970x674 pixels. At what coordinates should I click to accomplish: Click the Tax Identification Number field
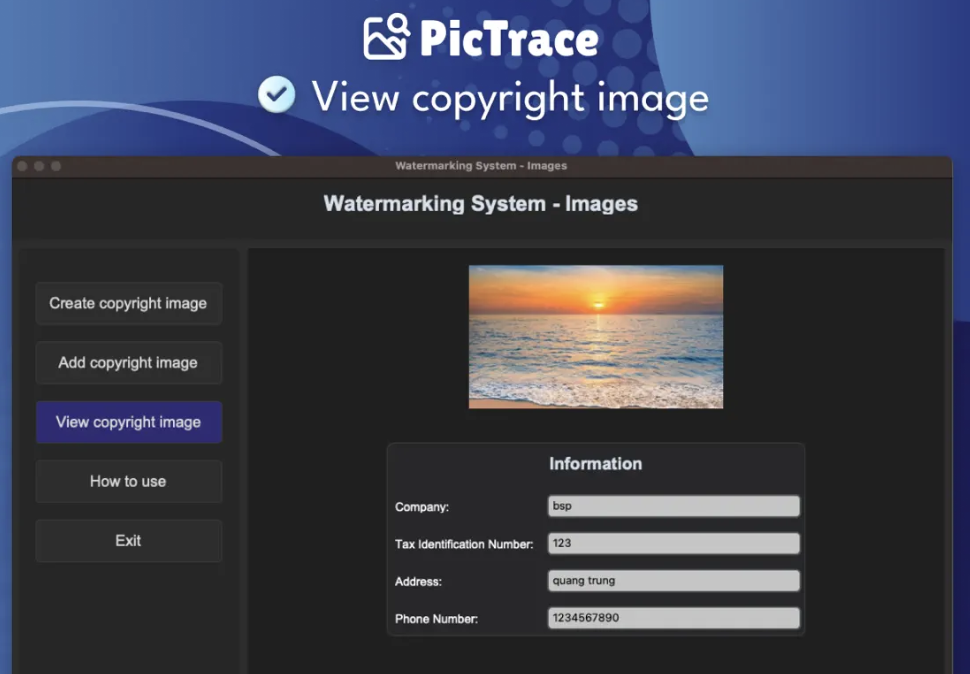tap(673, 543)
